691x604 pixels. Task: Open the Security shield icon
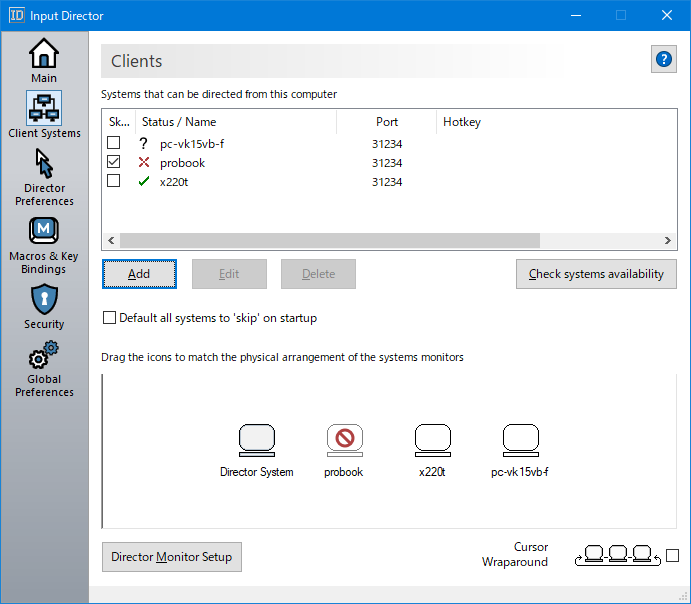[44, 299]
